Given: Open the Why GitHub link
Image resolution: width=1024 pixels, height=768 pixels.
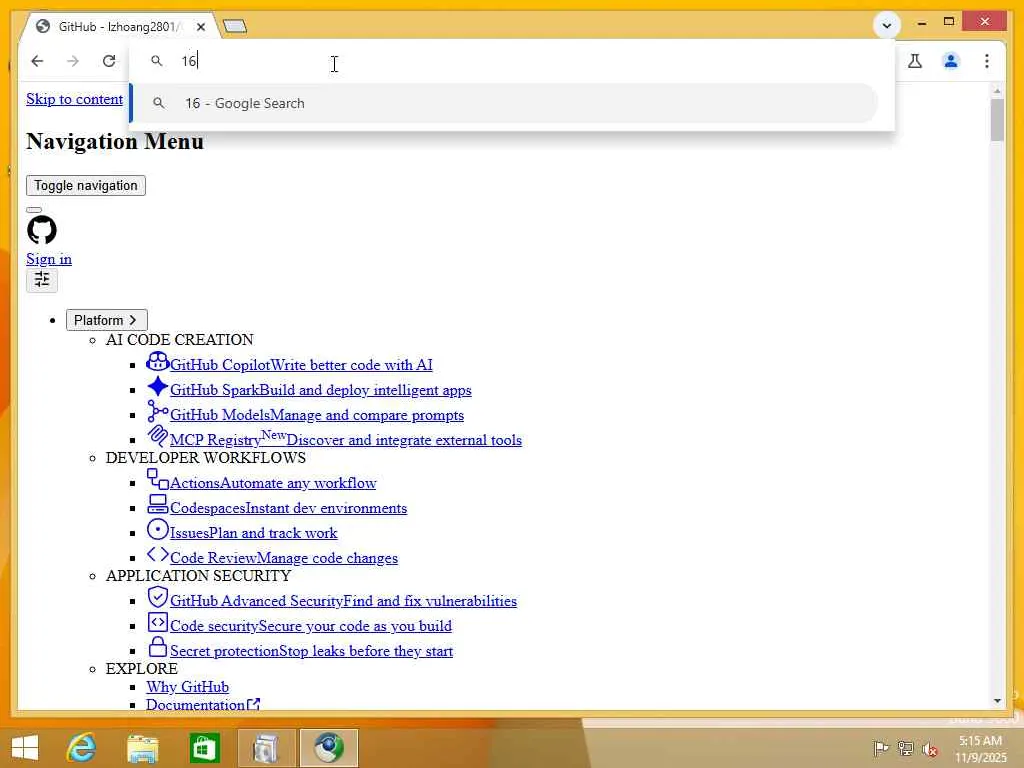Looking at the screenshot, I should click(187, 687).
